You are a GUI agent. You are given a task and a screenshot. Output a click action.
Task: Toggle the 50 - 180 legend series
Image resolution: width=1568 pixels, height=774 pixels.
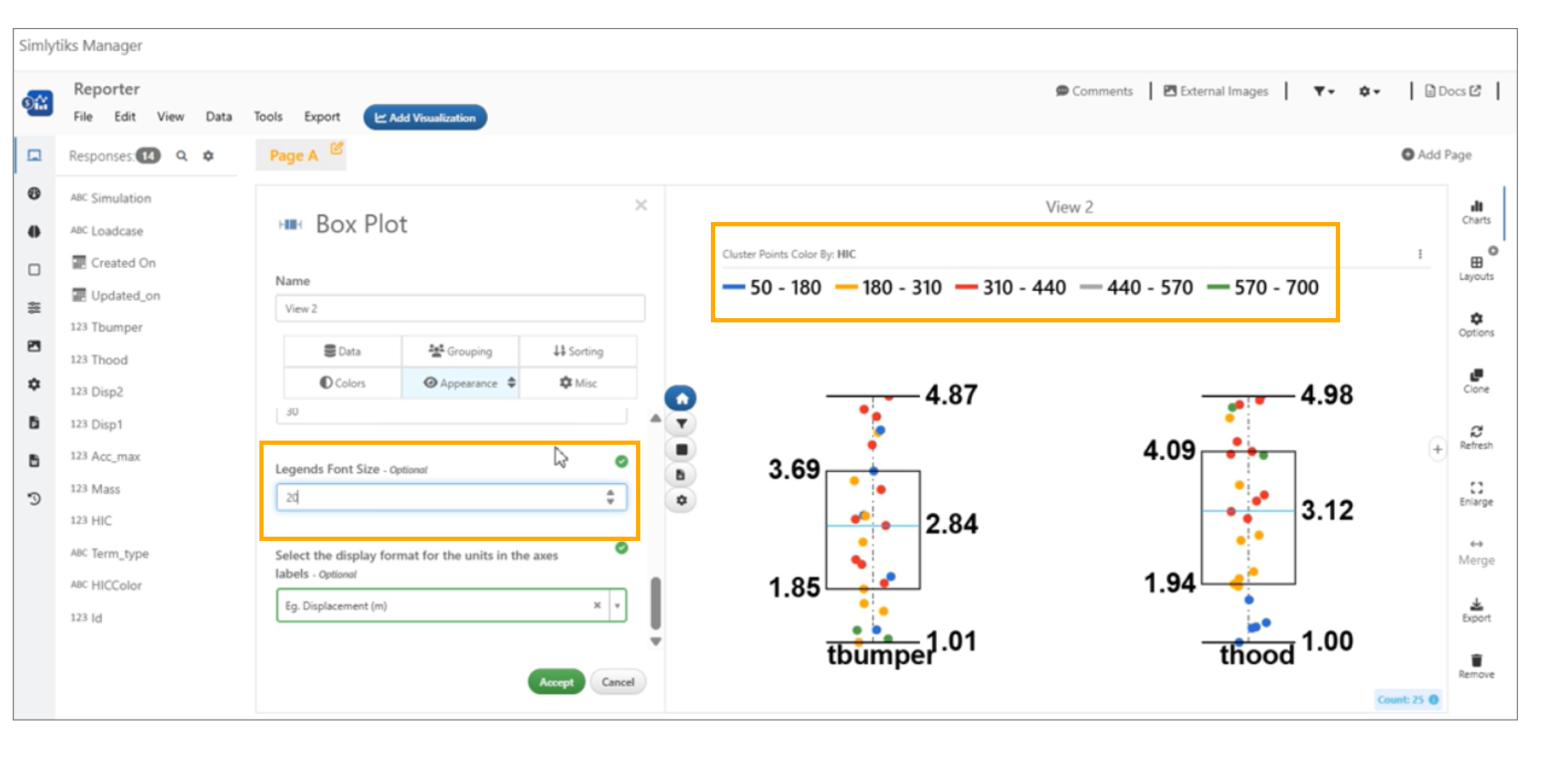(772, 287)
